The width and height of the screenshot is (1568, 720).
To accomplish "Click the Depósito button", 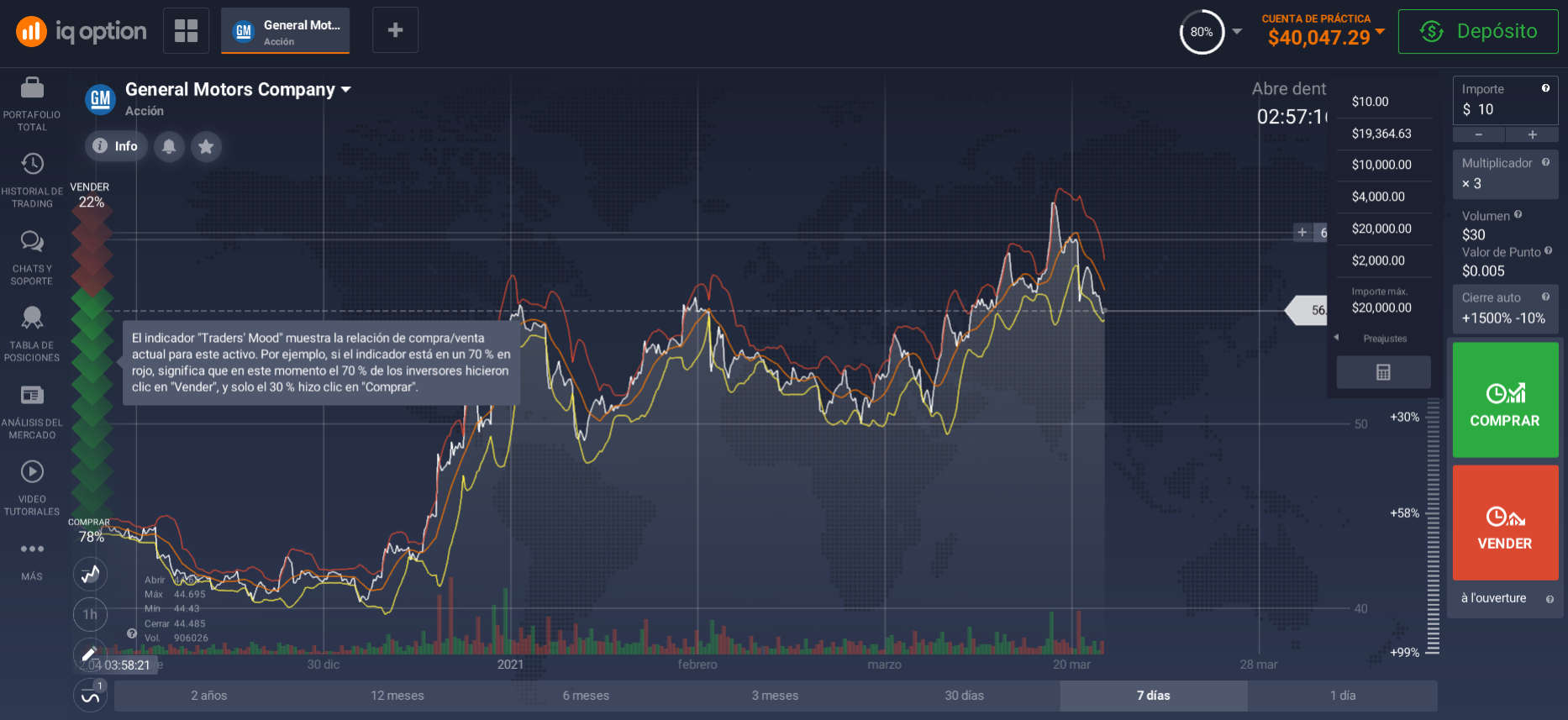I will 1477,31.
